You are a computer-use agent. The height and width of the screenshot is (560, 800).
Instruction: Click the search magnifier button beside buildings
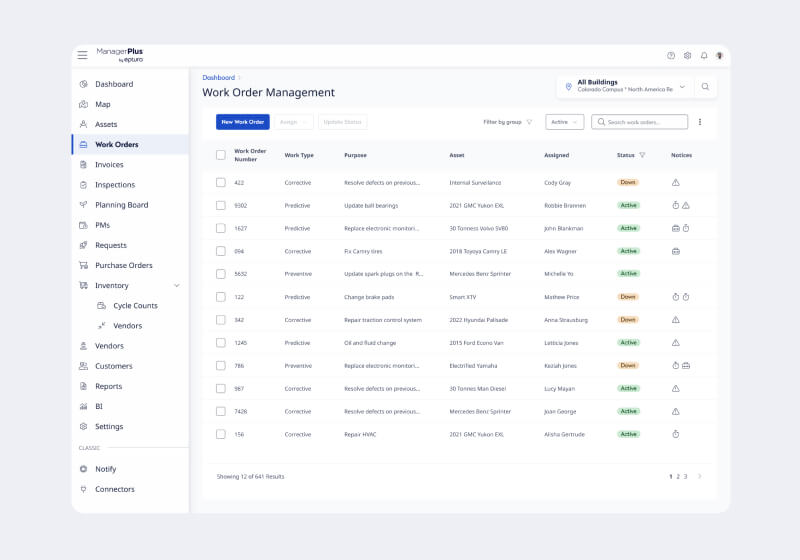pyautogui.click(x=705, y=87)
